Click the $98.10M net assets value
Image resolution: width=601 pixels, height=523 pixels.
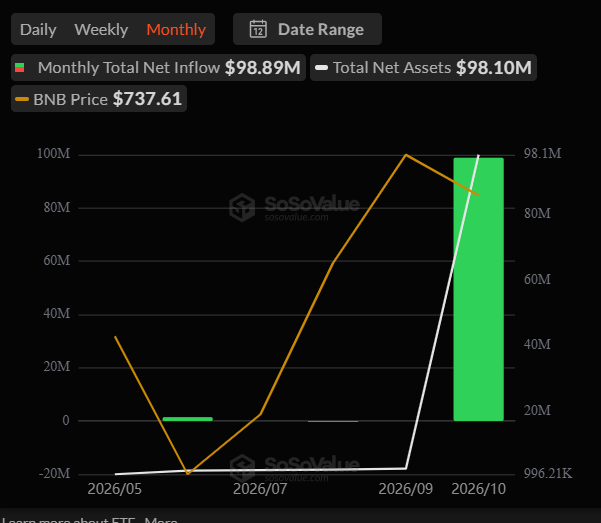click(x=494, y=68)
